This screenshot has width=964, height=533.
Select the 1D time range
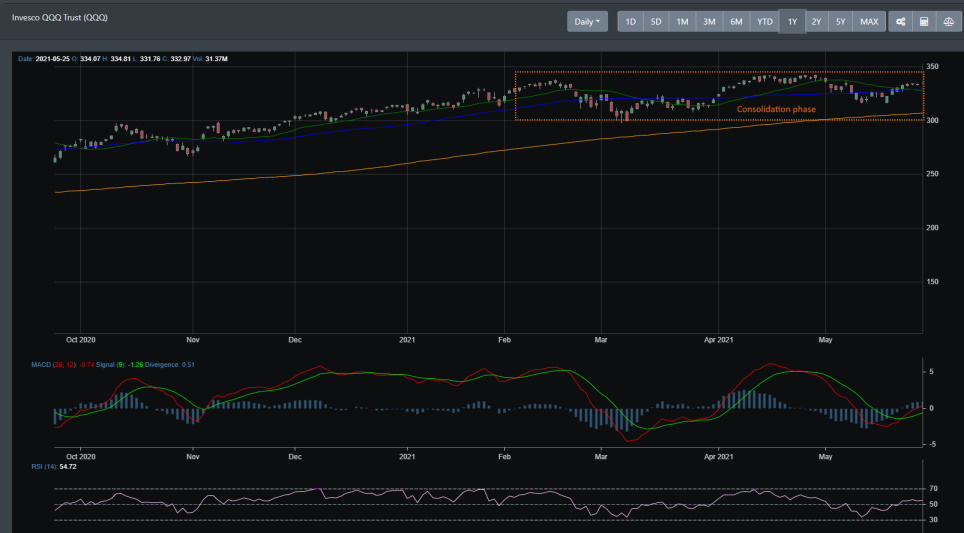(630, 22)
